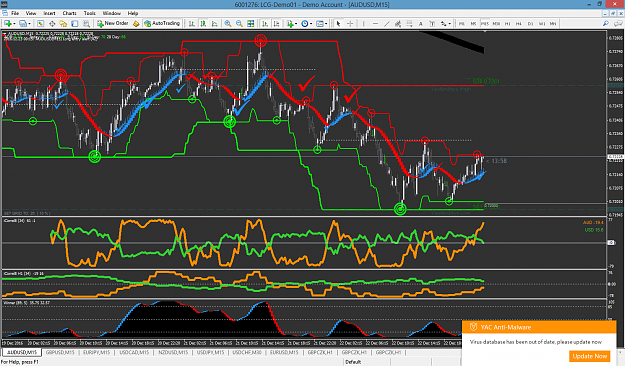Expand the New Chart dropdown arrow
625x366 pixels.
point(14,24)
